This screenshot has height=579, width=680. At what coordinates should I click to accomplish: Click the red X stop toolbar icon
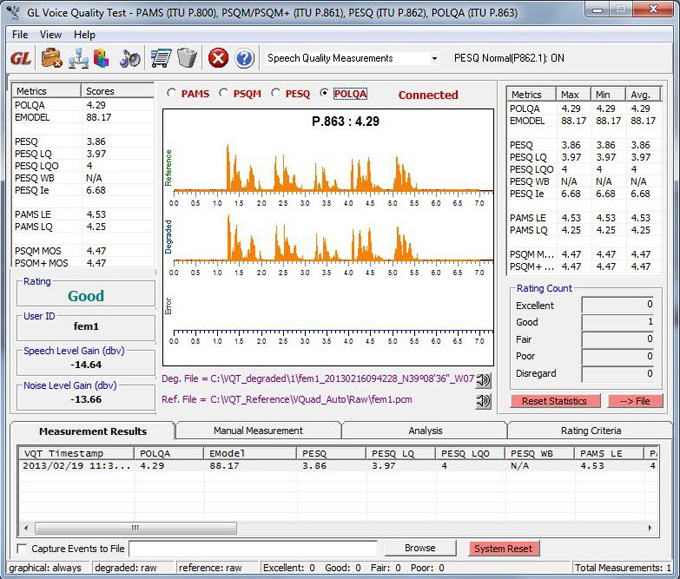(218, 58)
